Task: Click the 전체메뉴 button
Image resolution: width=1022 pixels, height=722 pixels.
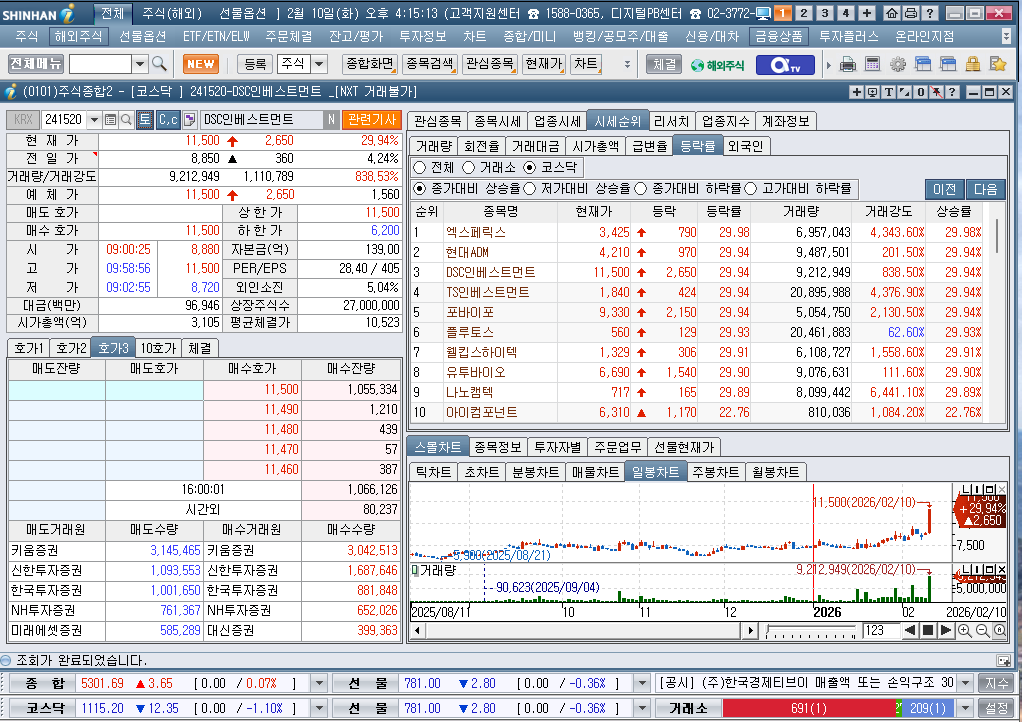Action: (36, 64)
